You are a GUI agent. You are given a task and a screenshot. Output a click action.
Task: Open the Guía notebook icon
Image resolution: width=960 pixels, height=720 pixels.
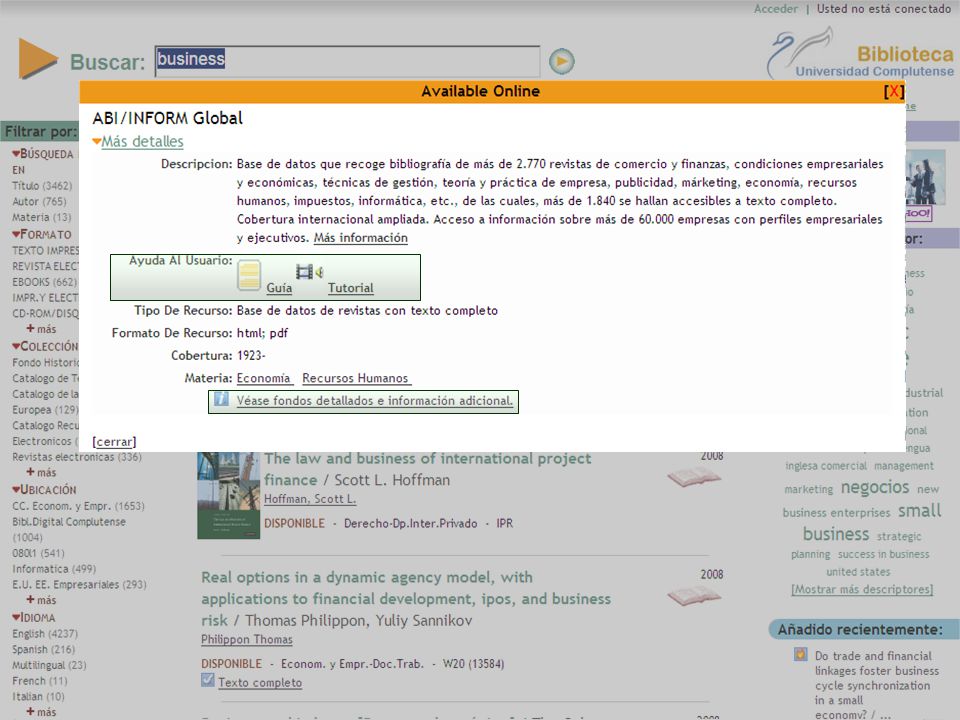pyautogui.click(x=249, y=275)
